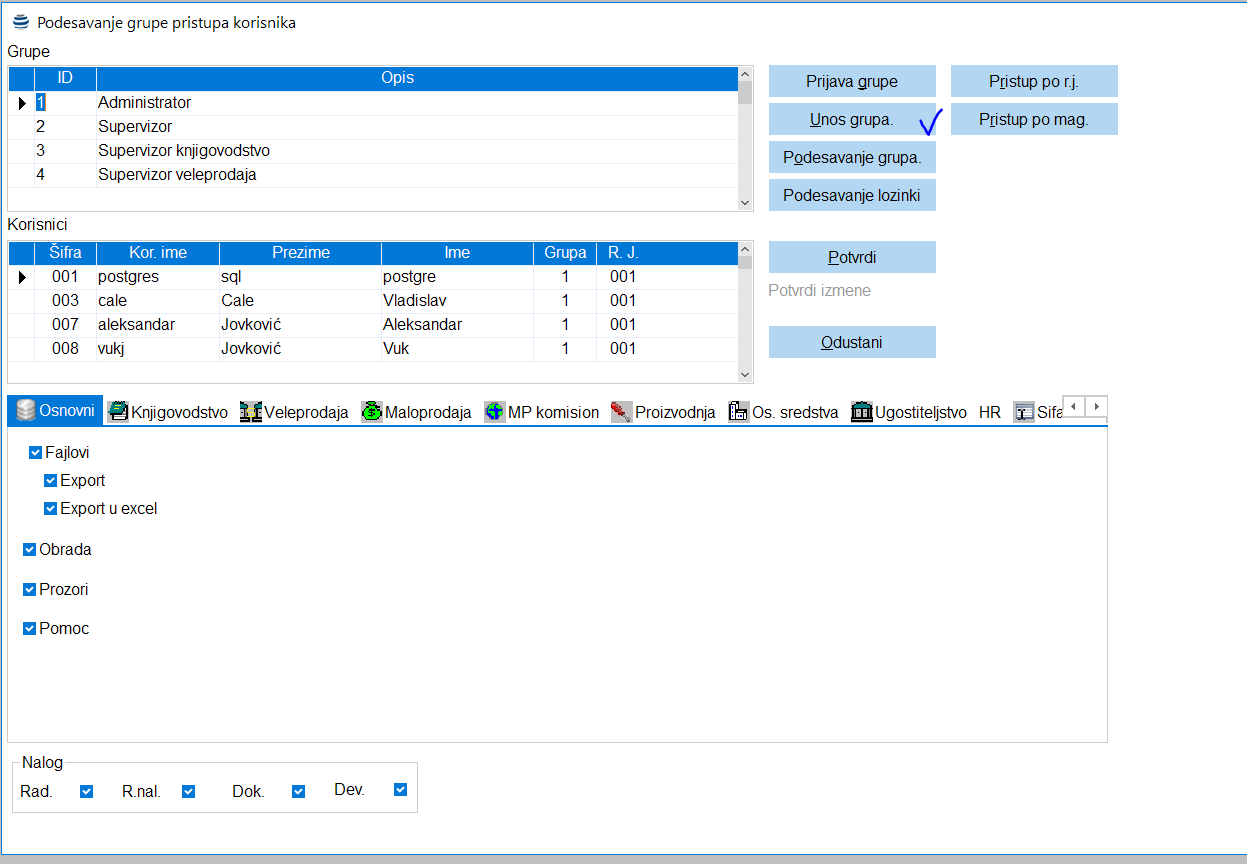The width and height of the screenshot is (1247, 864).
Task: Toggle the Dev. checkbox in Nalog
Action: coord(401,790)
